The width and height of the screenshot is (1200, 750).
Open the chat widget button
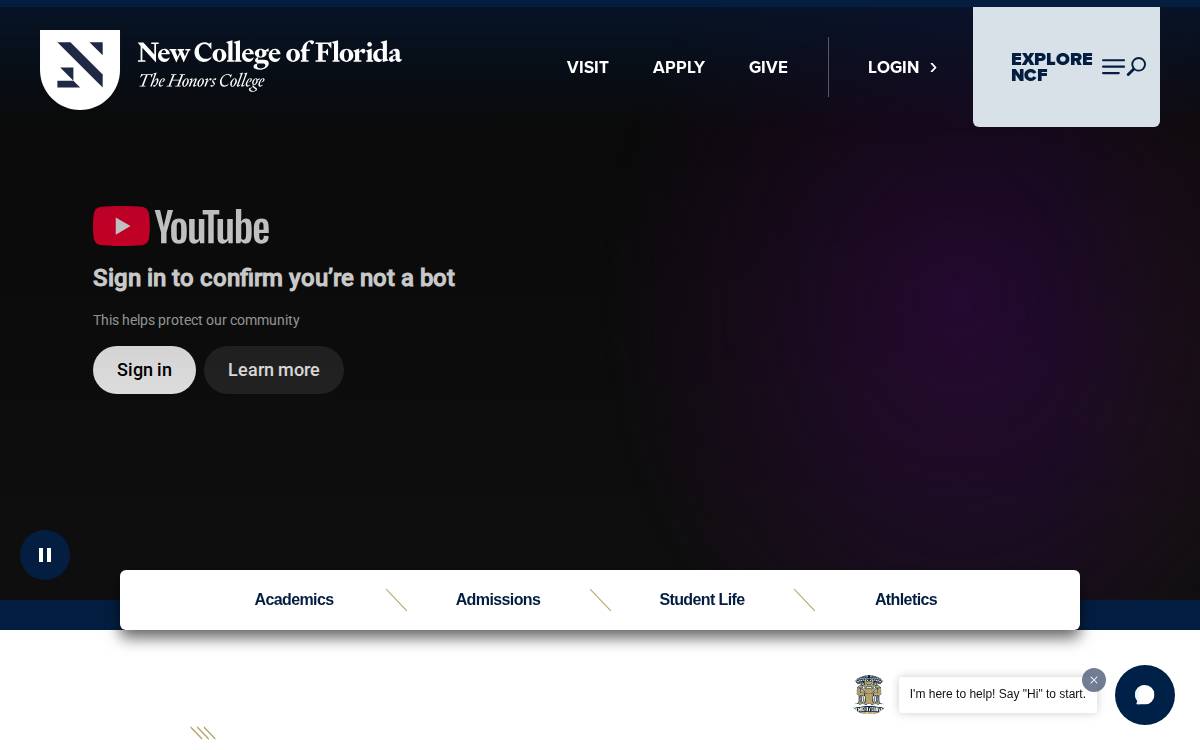1145,695
